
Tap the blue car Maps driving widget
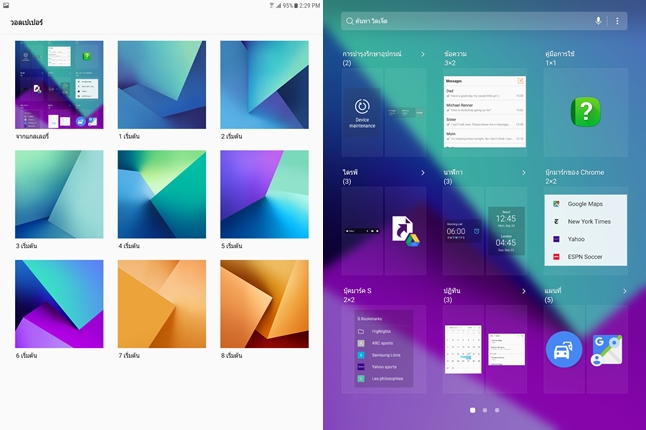coord(563,348)
